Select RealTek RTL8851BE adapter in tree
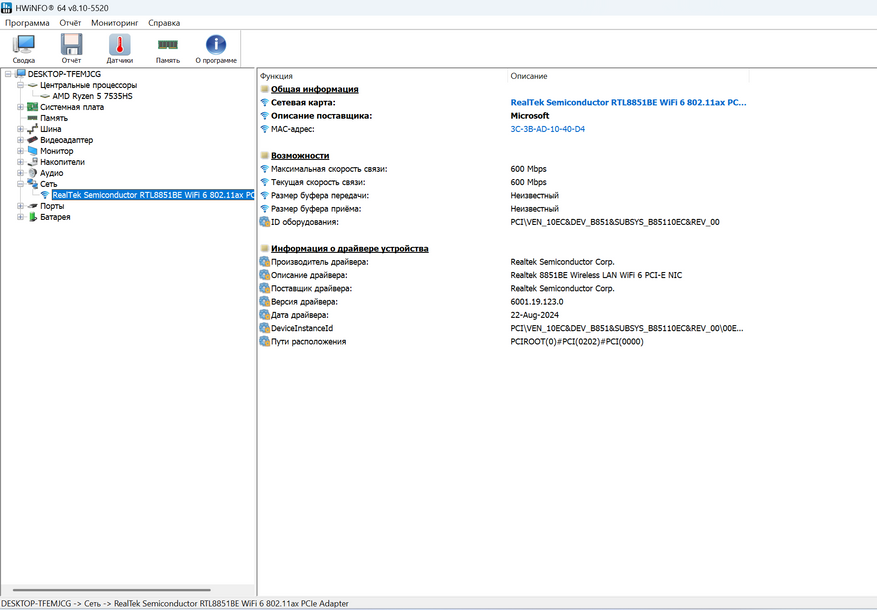 point(153,195)
